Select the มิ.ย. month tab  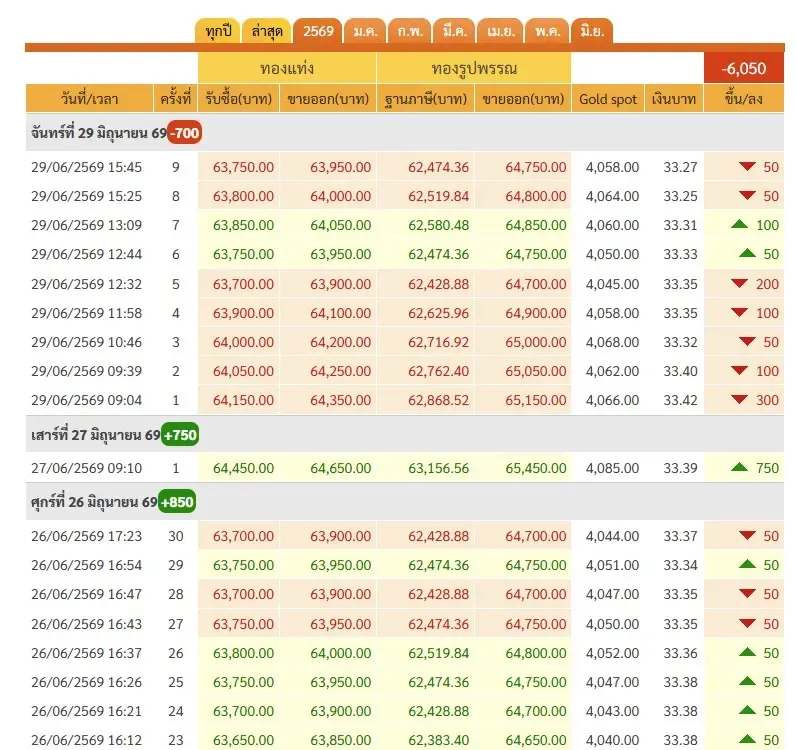pyautogui.click(x=592, y=32)
